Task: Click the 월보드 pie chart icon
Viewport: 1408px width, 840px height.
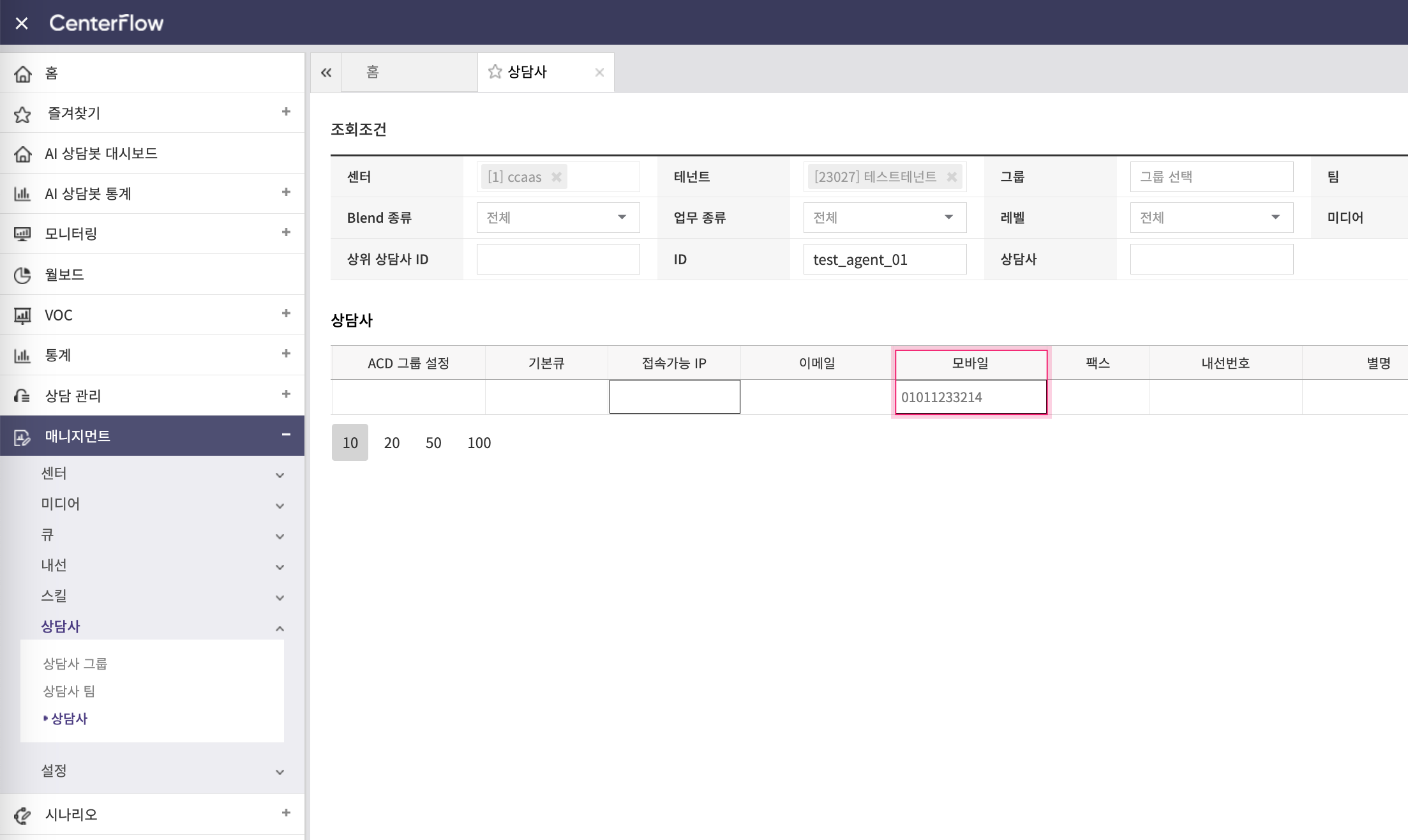Action: [x=22, y=275]
